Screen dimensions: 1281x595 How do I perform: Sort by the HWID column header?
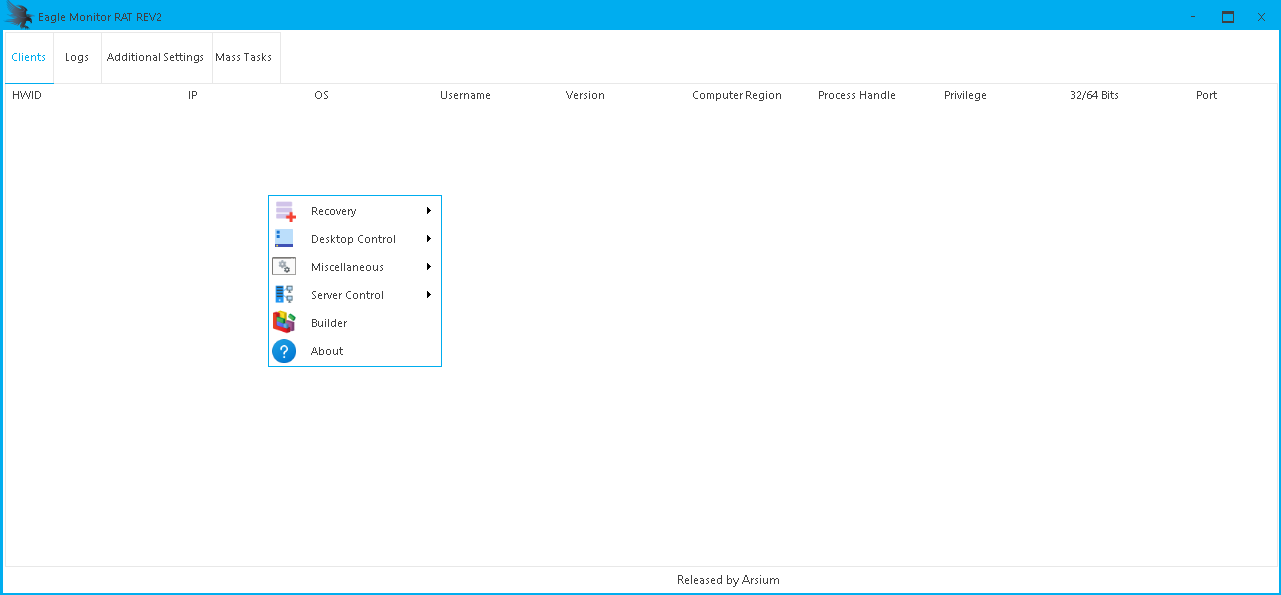[x=26, y=96]
